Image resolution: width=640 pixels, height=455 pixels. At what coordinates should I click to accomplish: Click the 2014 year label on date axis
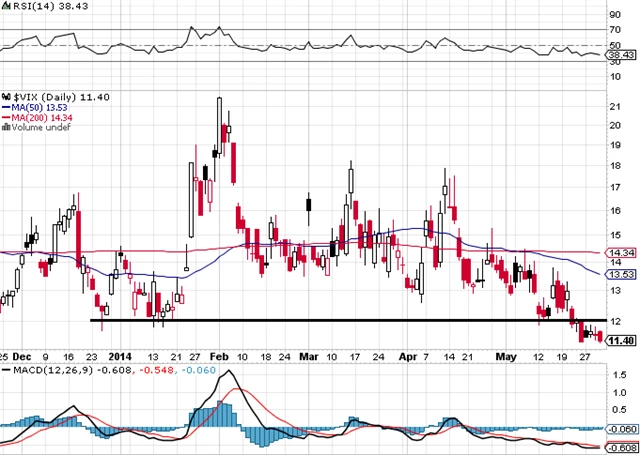pyautogui.click(x=120, y=357)
